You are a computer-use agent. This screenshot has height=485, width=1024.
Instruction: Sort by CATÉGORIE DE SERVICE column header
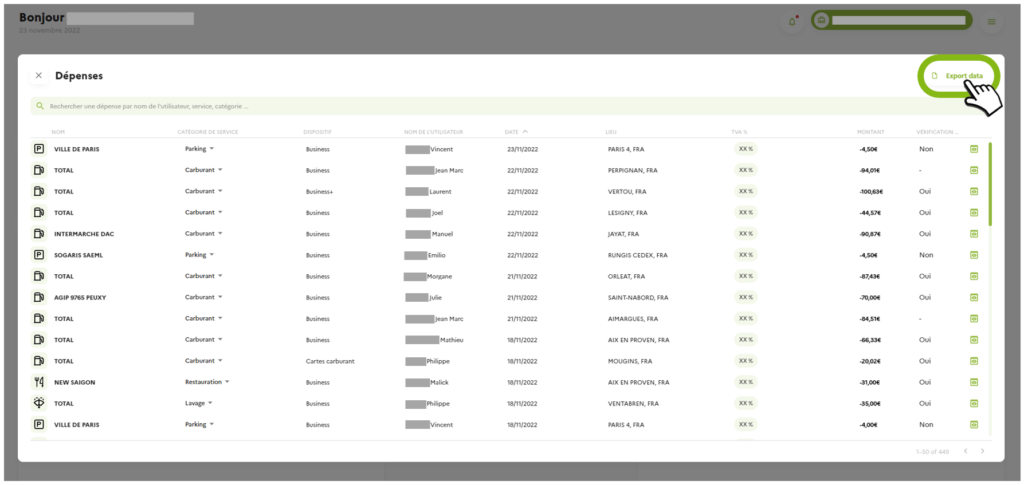208,132
